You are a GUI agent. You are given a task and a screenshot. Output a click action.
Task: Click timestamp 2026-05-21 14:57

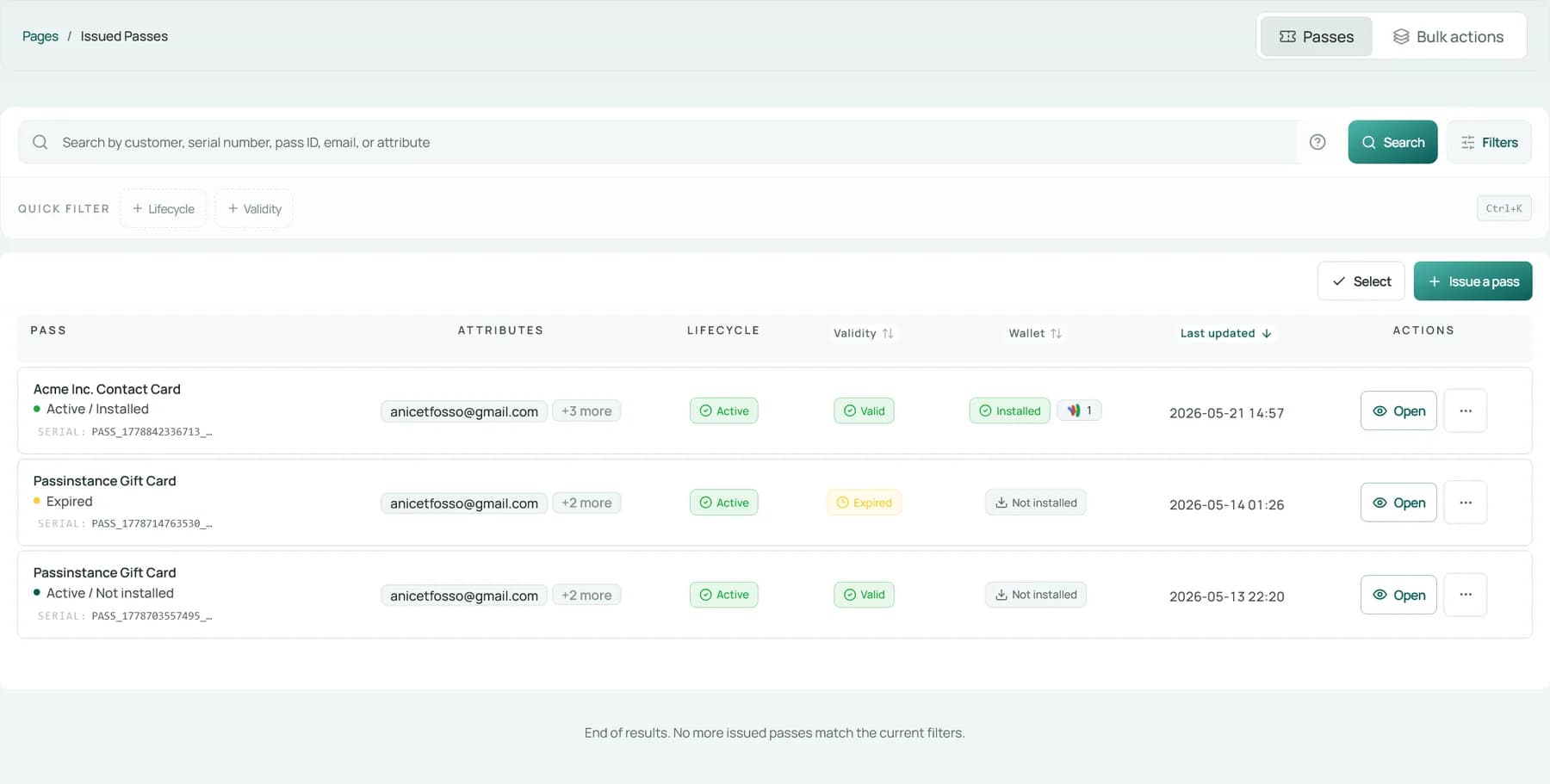coord(1226,413)
